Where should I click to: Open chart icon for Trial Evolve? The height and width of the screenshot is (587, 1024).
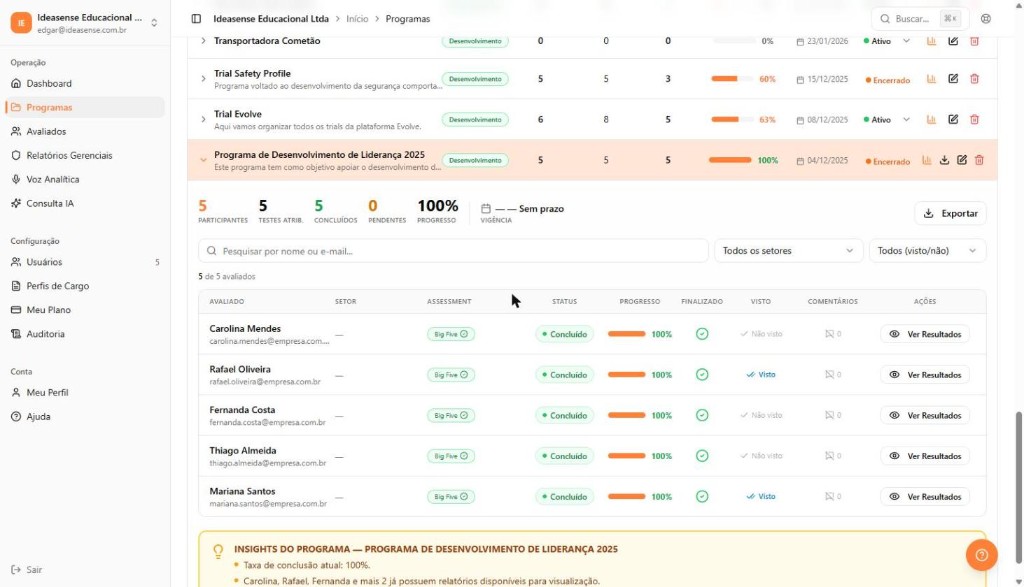(x=931, y=119)
